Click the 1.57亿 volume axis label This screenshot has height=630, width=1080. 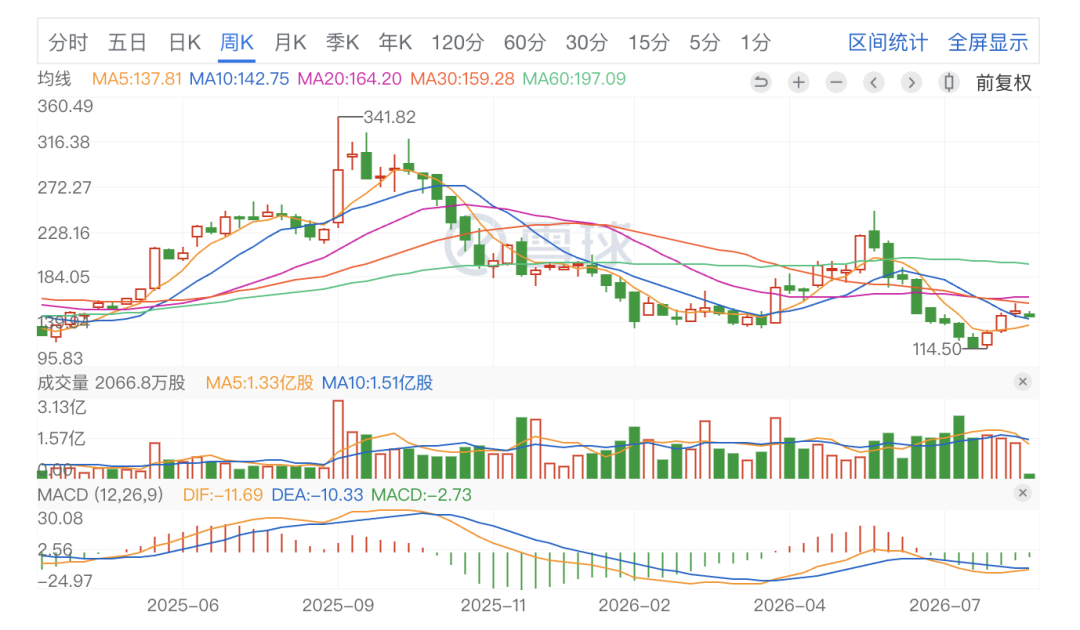point(62,439)
